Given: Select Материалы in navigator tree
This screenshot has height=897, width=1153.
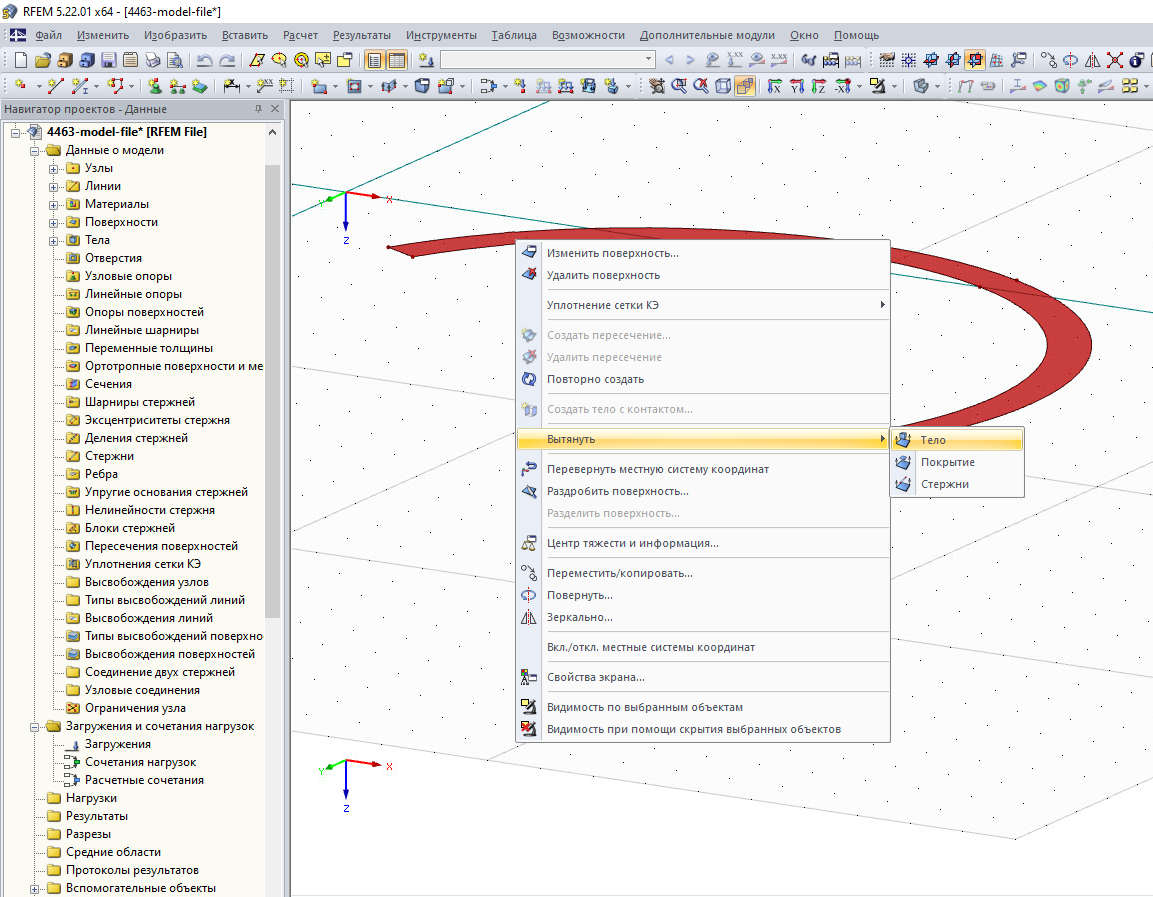Looking at the screenshot, I should click(x=116, y=204).
